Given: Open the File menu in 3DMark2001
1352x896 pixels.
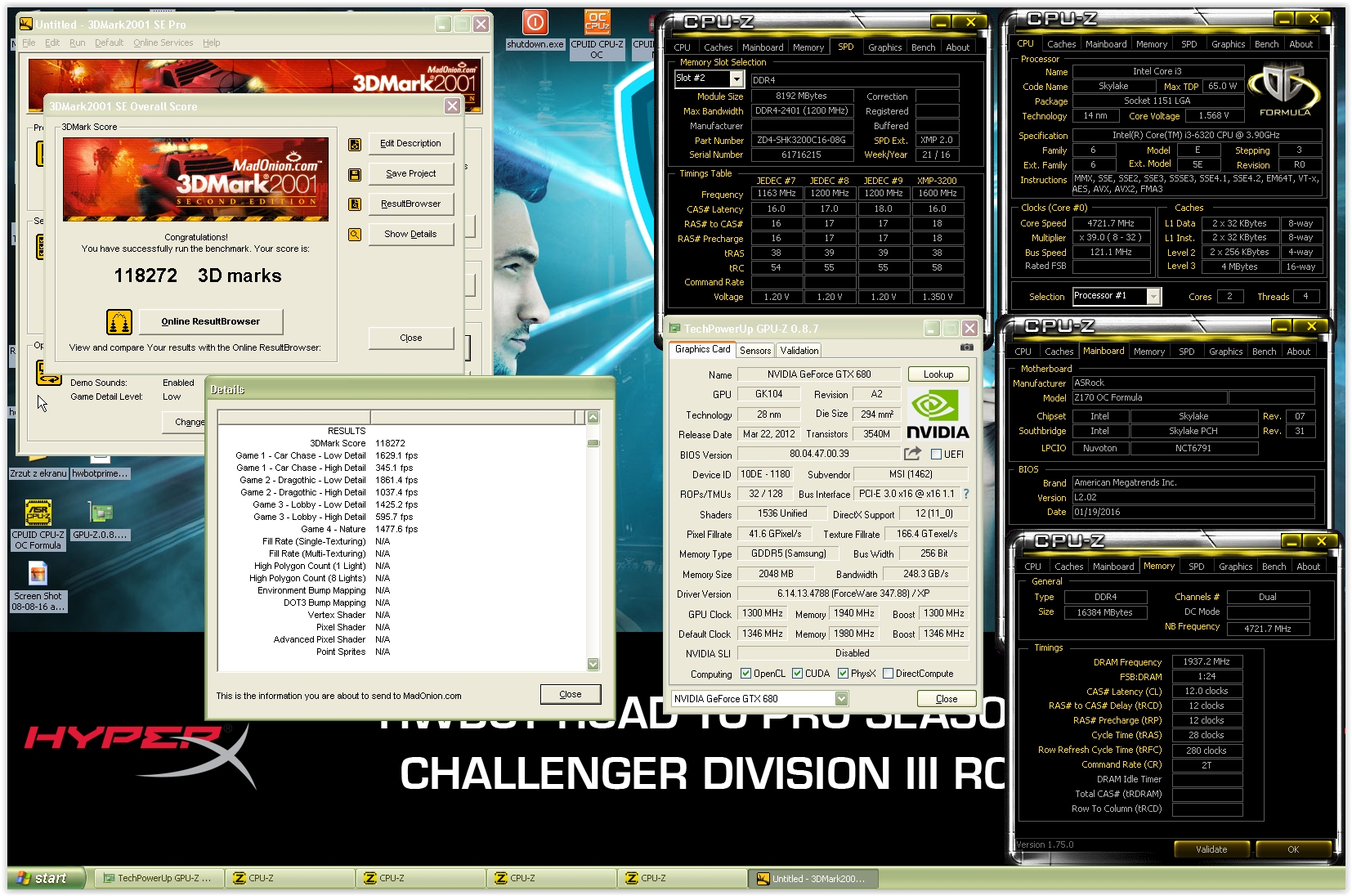Looking at the screenshot, I should coord(29,43).
